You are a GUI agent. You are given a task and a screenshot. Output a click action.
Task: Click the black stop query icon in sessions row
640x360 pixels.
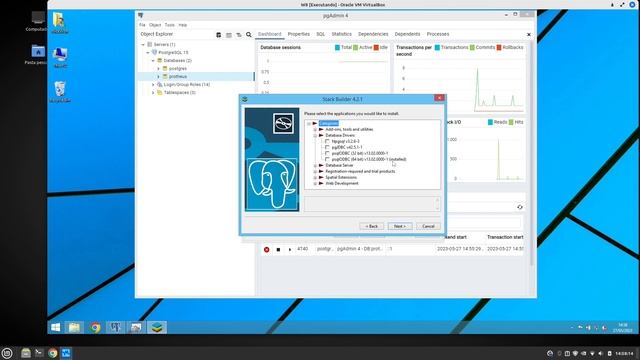coord(278,249)
